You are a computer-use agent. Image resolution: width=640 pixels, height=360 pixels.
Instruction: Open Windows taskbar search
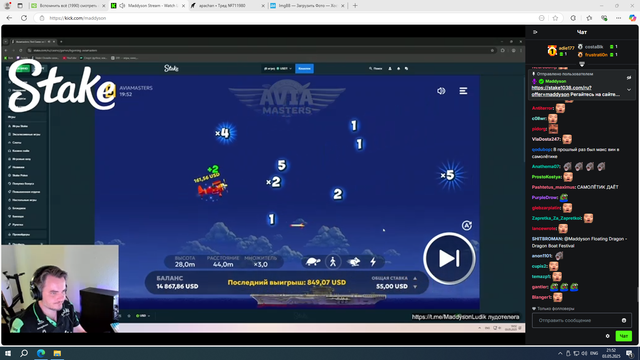pyautogui.click(x=24, y=353)
